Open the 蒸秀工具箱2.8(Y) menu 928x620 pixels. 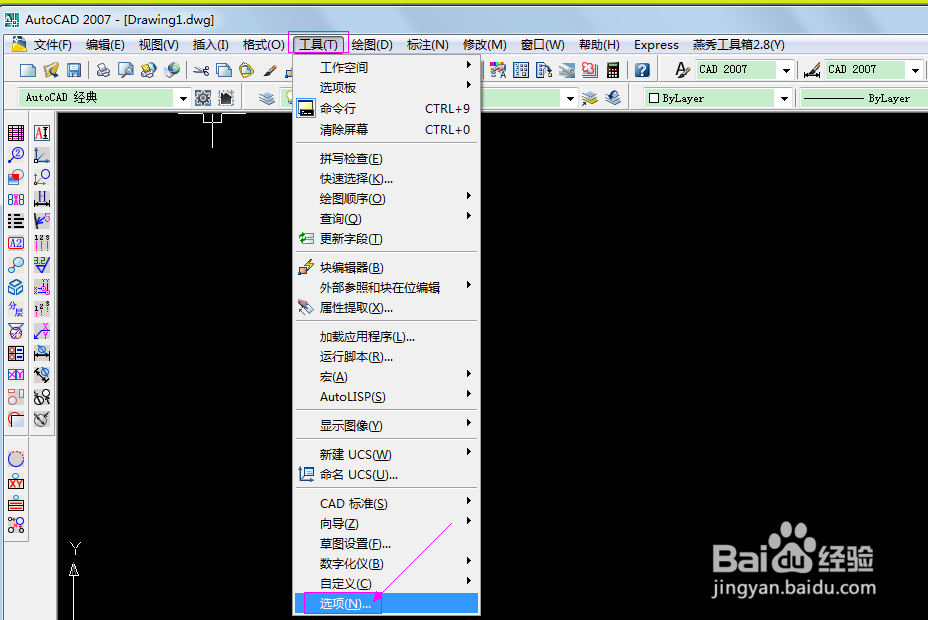(x=739, y=45)
